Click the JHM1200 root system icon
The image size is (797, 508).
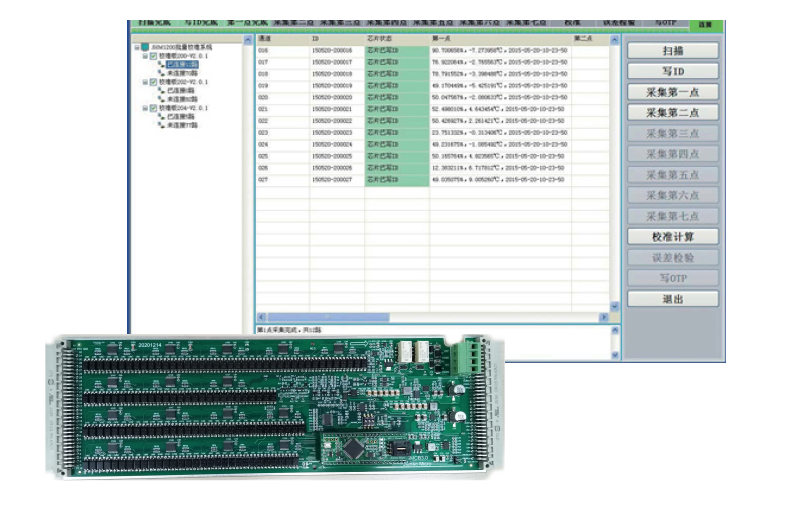[x=146, y=47]
